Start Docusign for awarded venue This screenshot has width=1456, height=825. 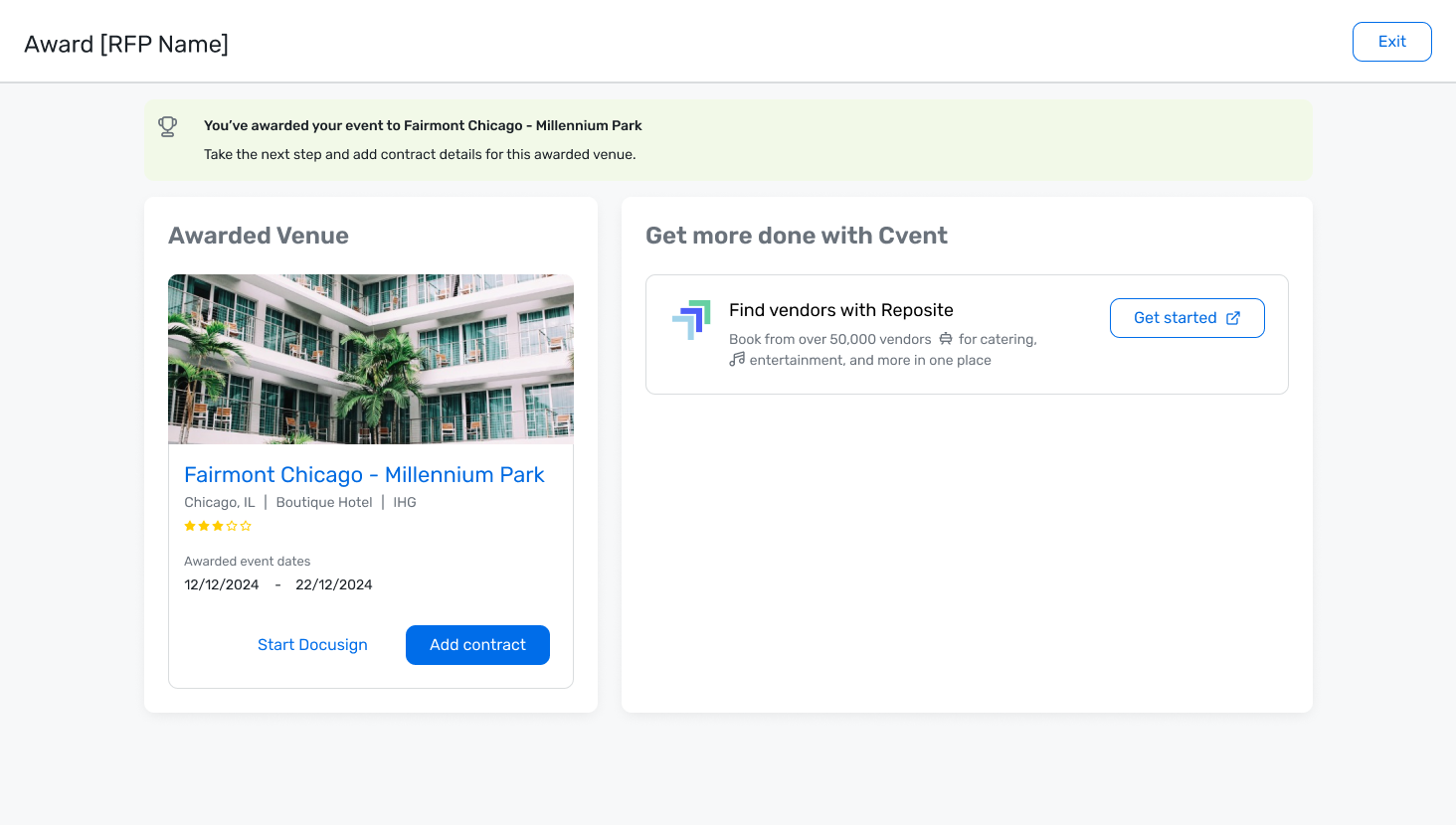coord(312,645)
